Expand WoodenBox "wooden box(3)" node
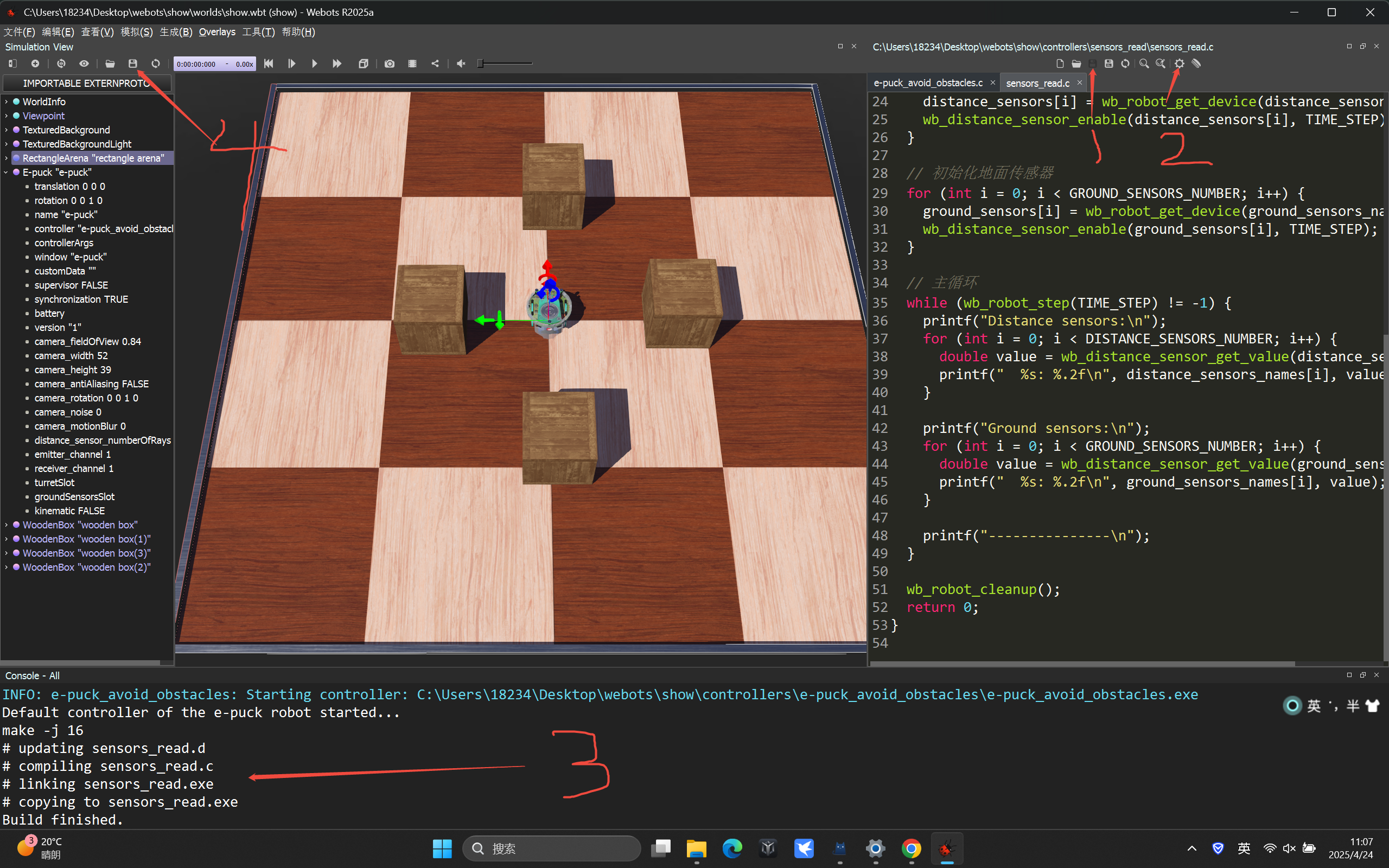1389x868 pixels. [7, 553]
